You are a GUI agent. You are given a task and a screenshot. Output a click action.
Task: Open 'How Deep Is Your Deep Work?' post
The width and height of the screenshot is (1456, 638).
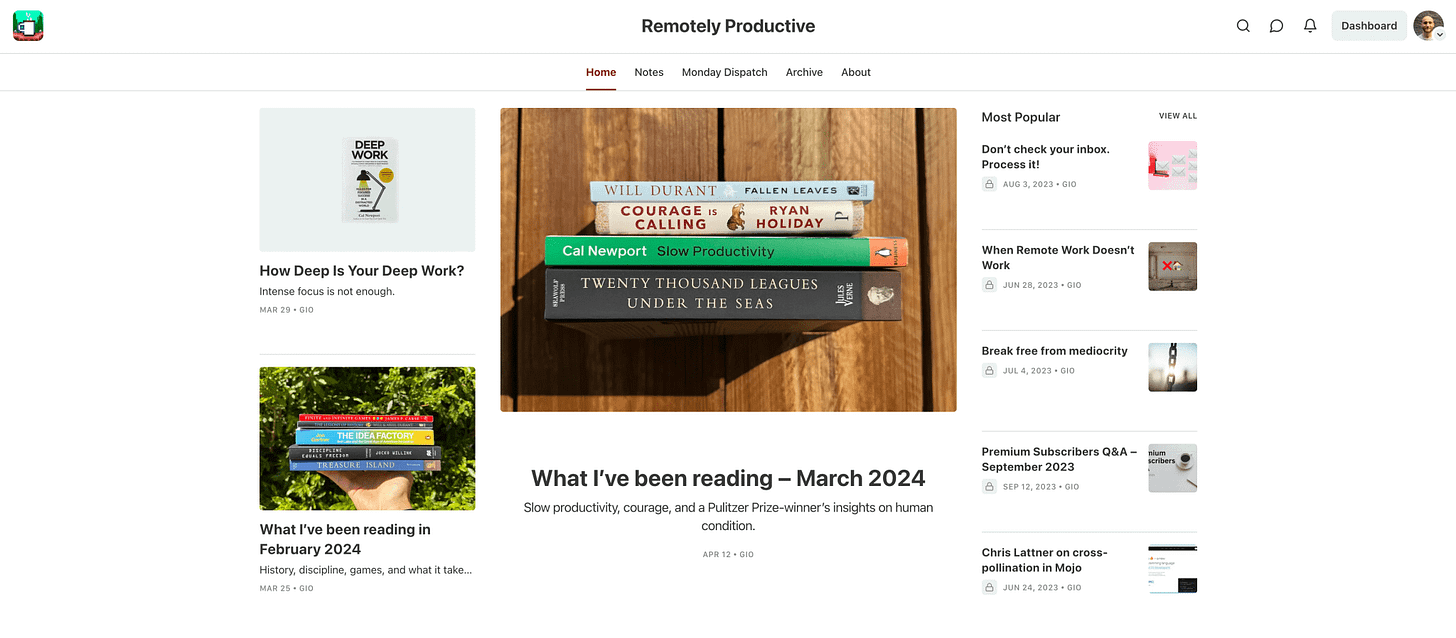[362, 270]
